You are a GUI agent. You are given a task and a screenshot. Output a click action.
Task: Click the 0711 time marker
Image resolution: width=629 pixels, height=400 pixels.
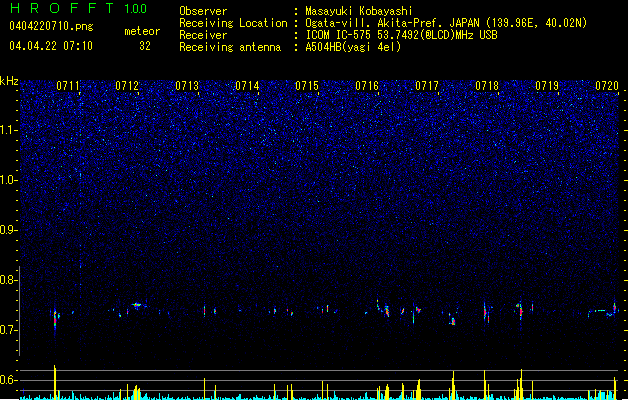click(68, 86)
